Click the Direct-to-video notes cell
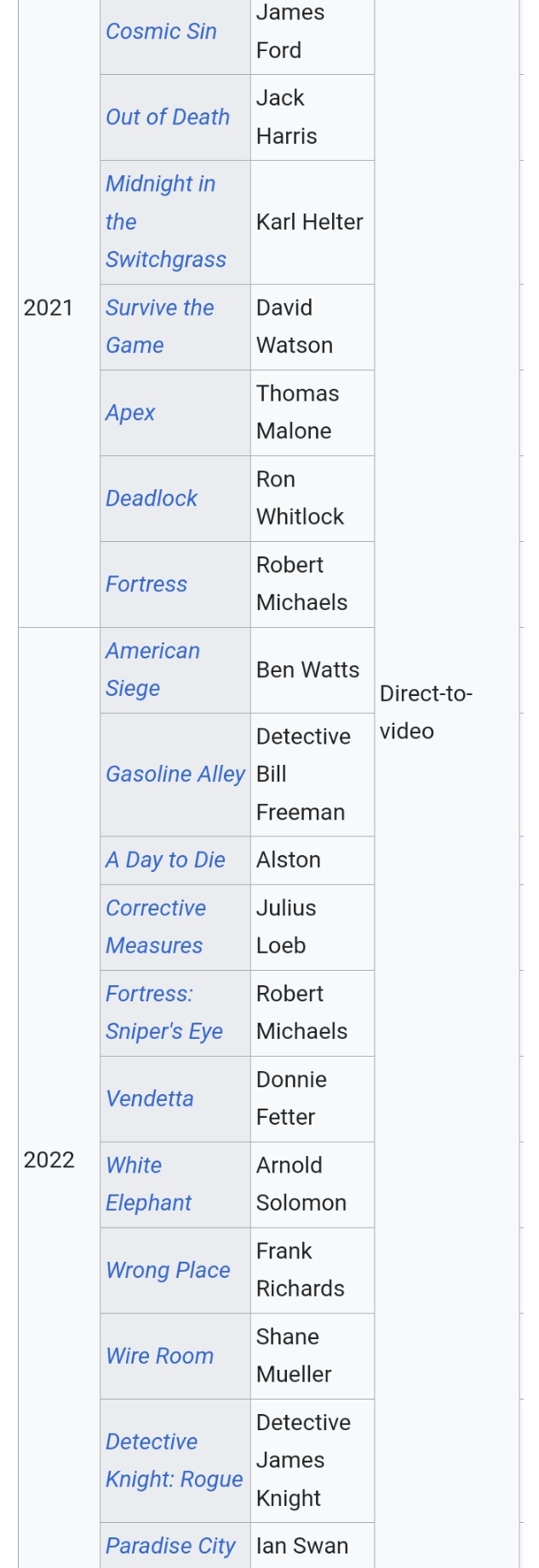 446,713
